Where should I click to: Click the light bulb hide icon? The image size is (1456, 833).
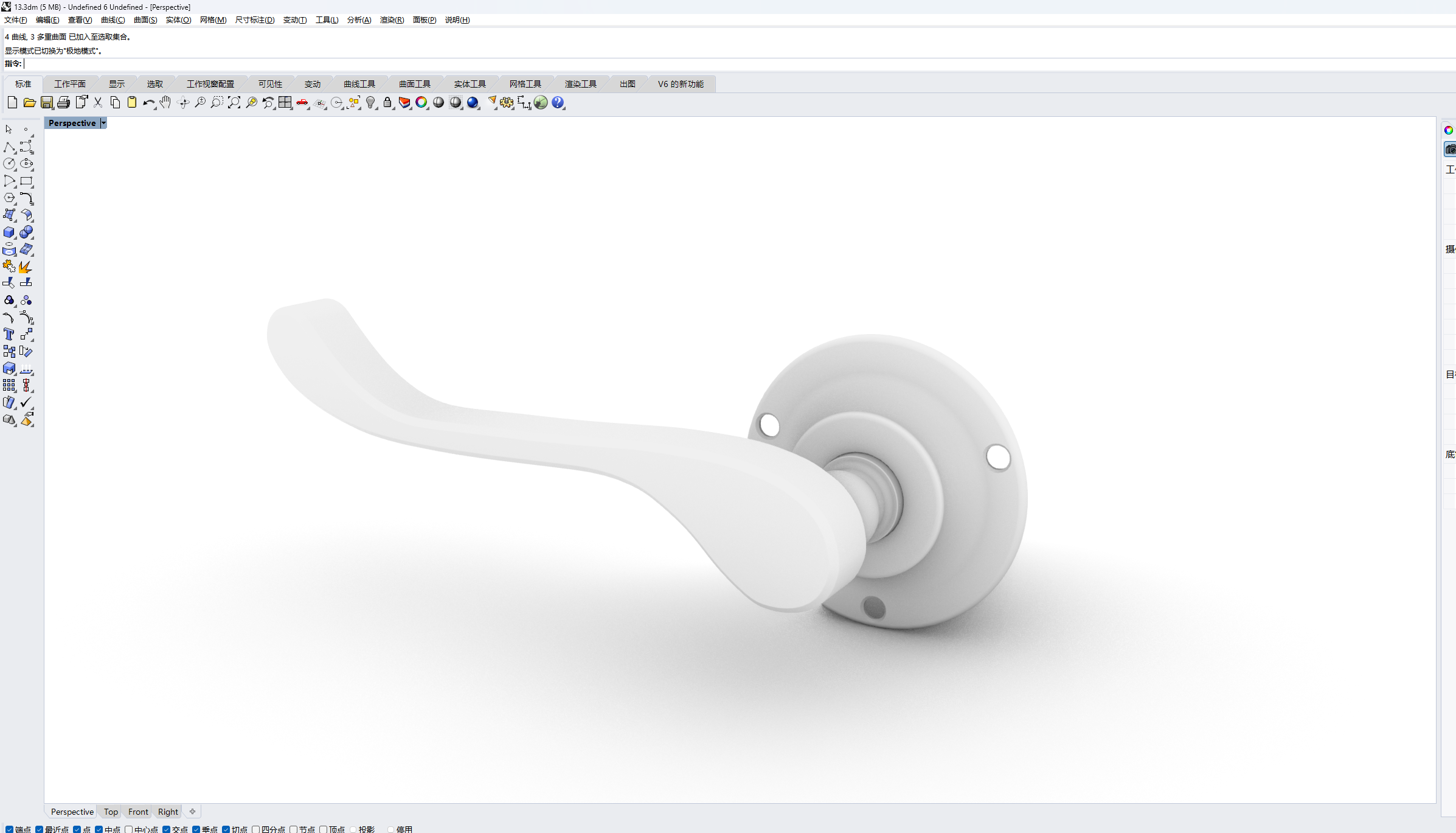click(370, 102)
